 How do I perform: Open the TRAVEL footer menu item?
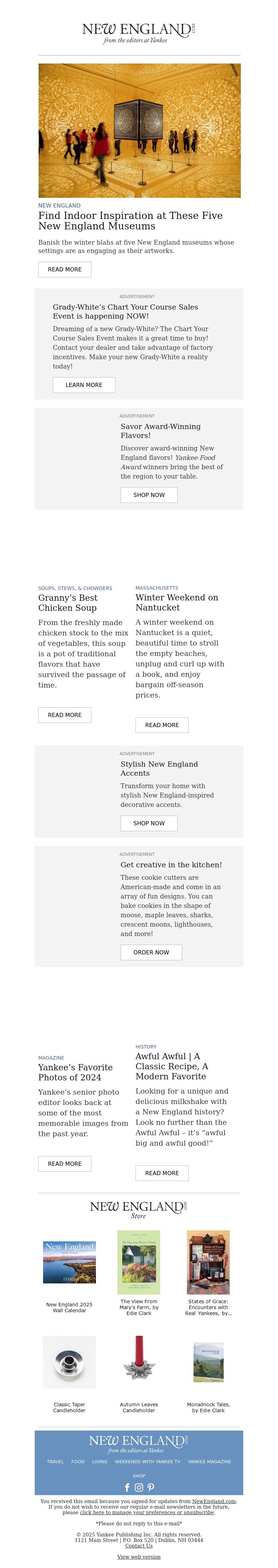coord(56,1461)
